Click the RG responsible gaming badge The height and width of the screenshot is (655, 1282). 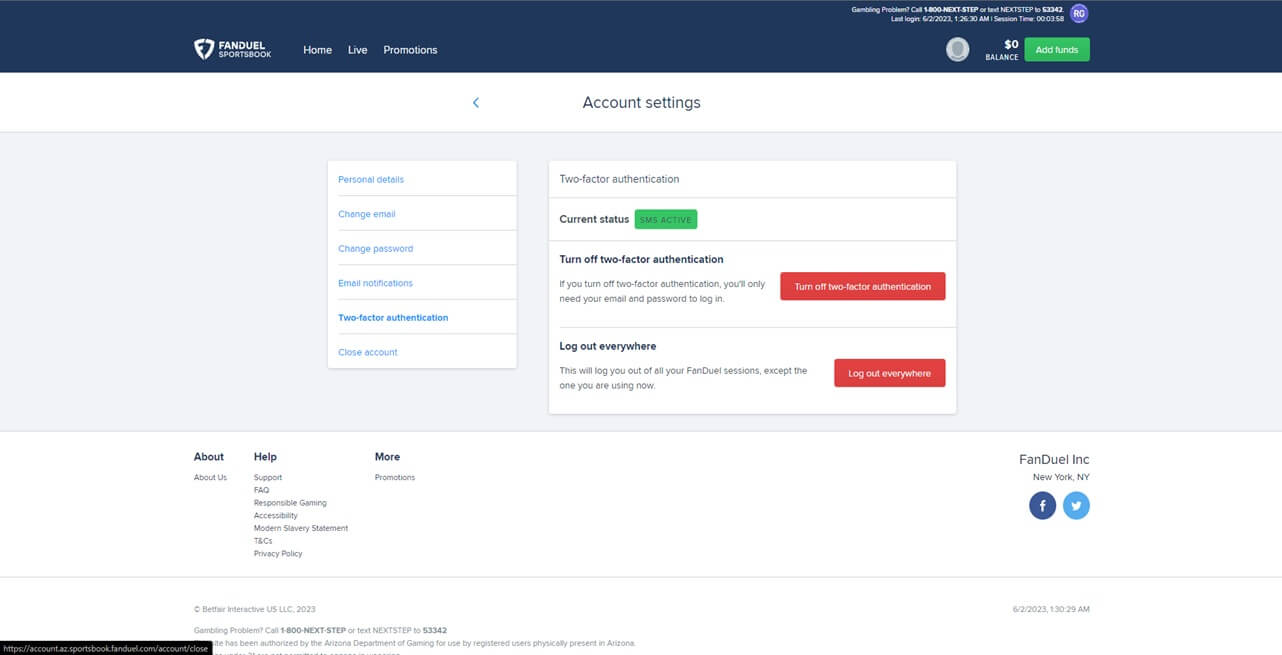tap(1078, 13)
